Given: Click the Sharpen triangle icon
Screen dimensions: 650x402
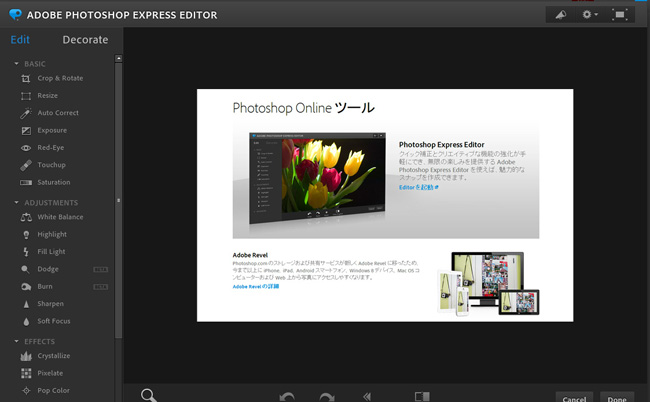Looking at the screenshot, I should [26, 304].
